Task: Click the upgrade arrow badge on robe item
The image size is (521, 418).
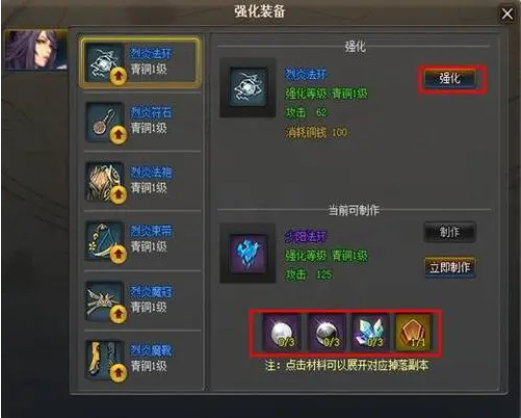Action: pyautogui.click(x=118, y=195)
